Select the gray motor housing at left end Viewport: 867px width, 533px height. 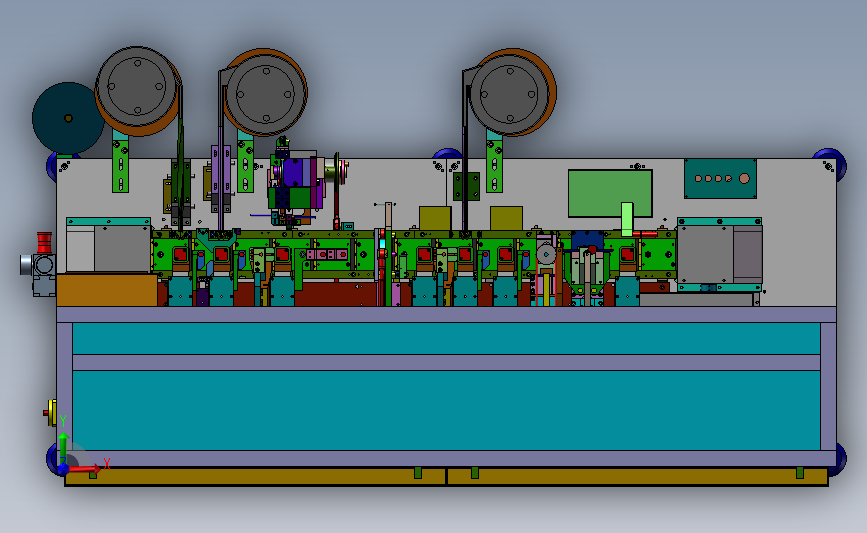coord(108,249)
